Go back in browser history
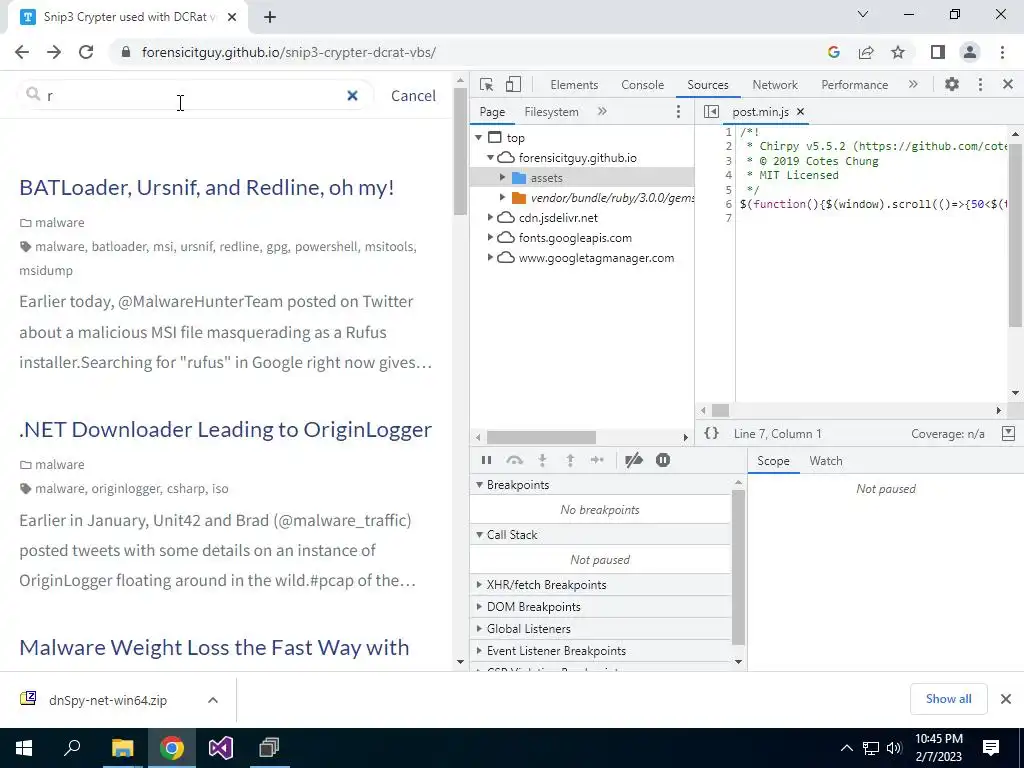 click(22, 52)
